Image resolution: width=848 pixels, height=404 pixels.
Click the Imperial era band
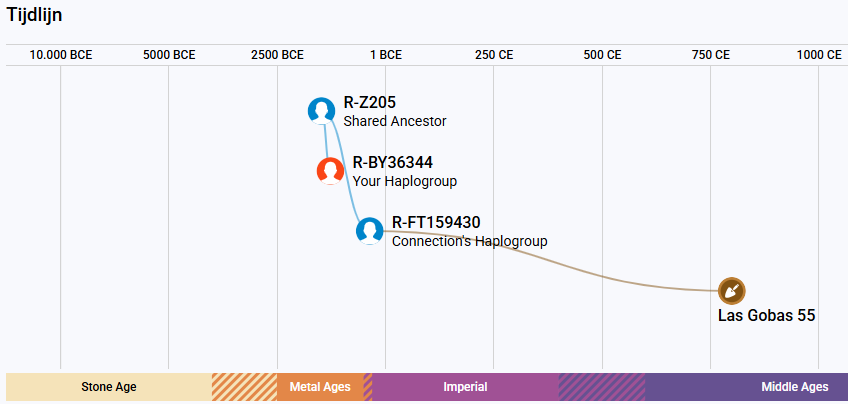pyautogui.click(x=465, y=387)
